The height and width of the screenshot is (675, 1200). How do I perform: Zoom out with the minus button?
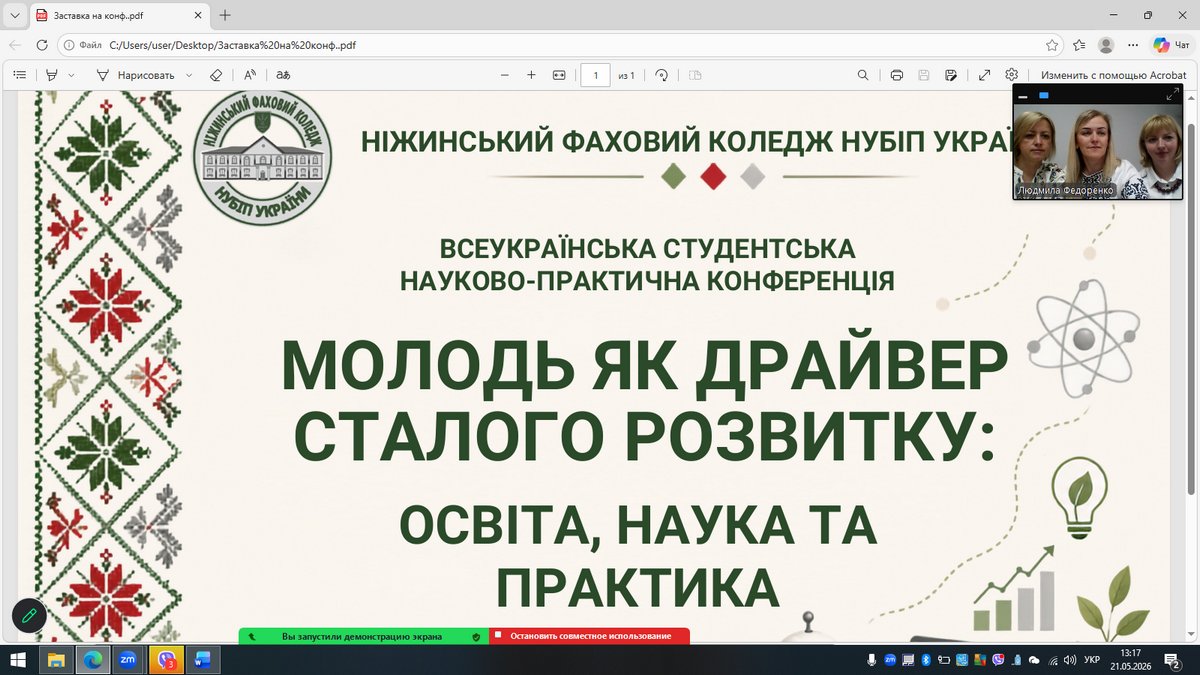pyautogui.click(x=505, y=75)
